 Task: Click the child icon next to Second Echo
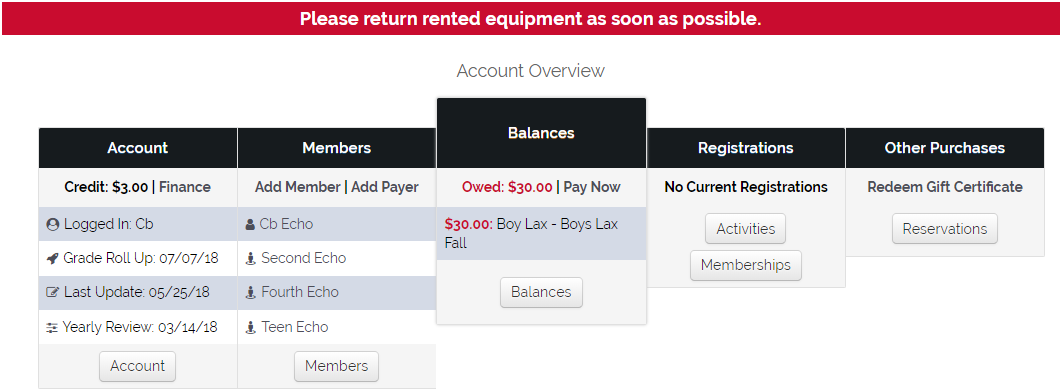251,259
